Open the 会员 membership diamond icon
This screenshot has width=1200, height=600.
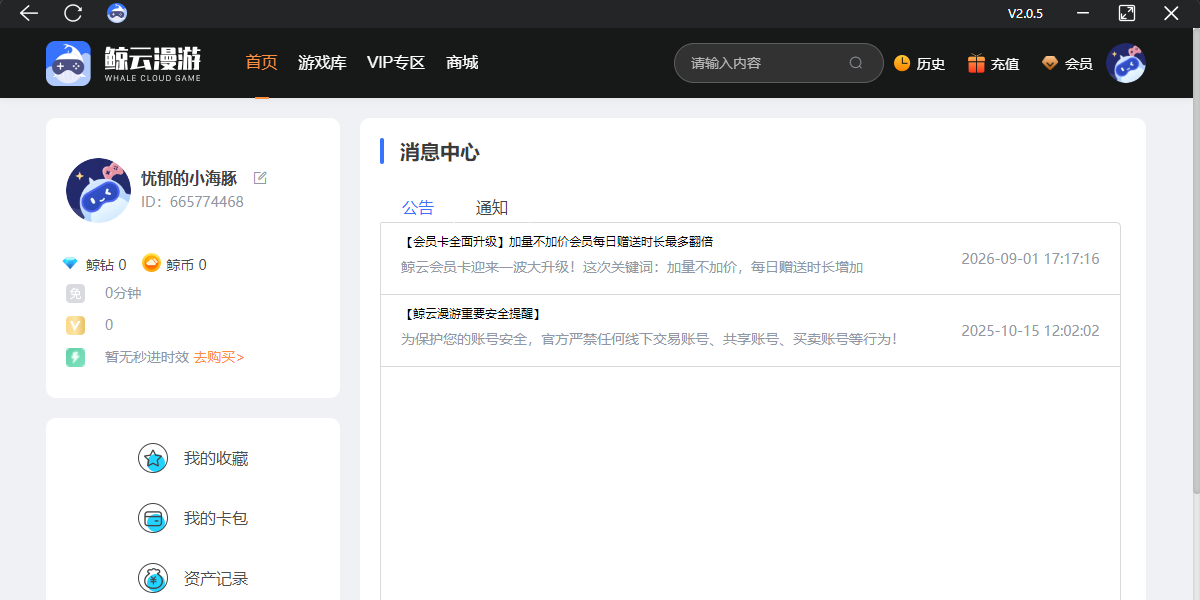(1050, 63)
